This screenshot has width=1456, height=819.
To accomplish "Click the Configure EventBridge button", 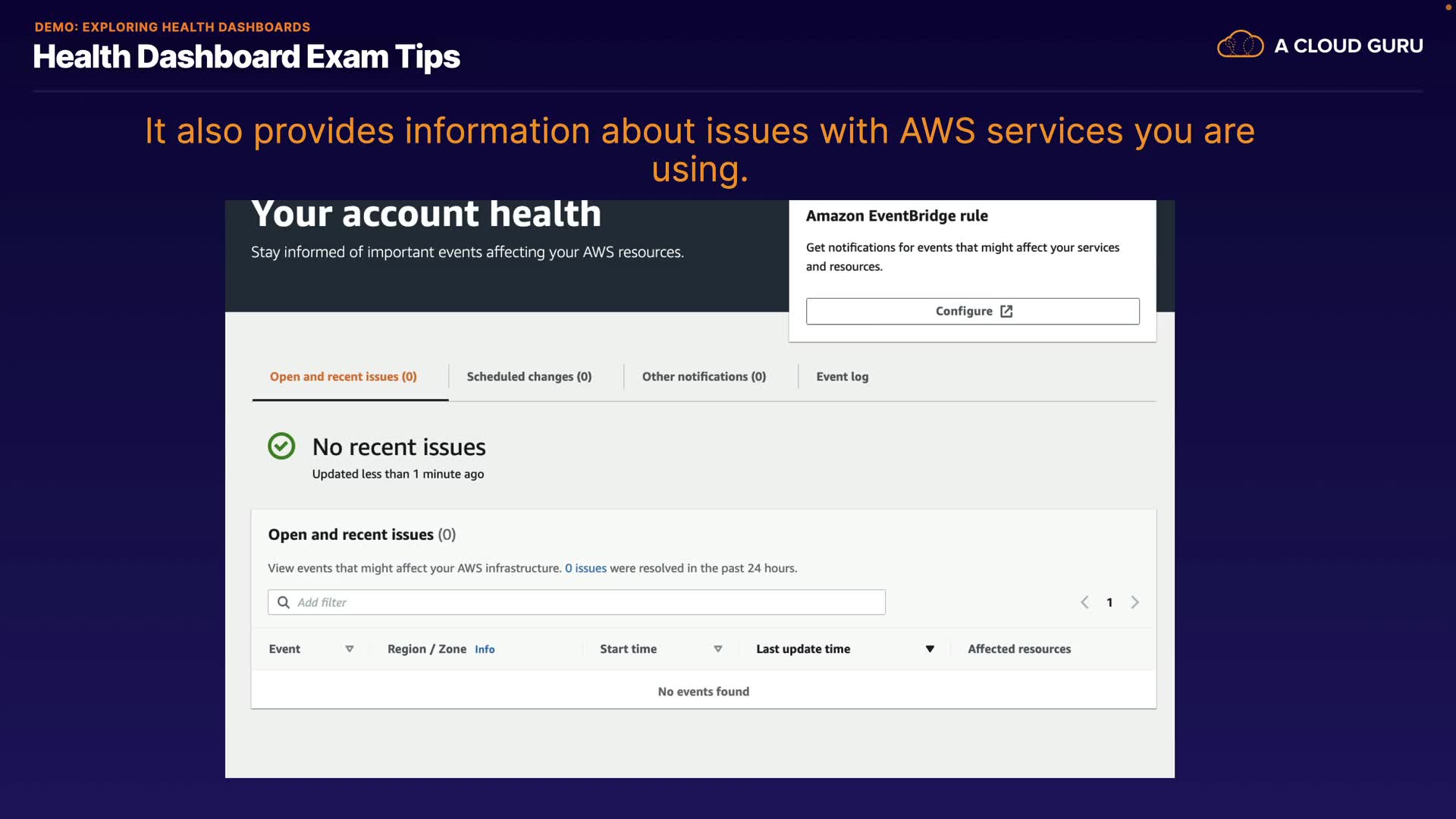I will (x=972, y=312).
